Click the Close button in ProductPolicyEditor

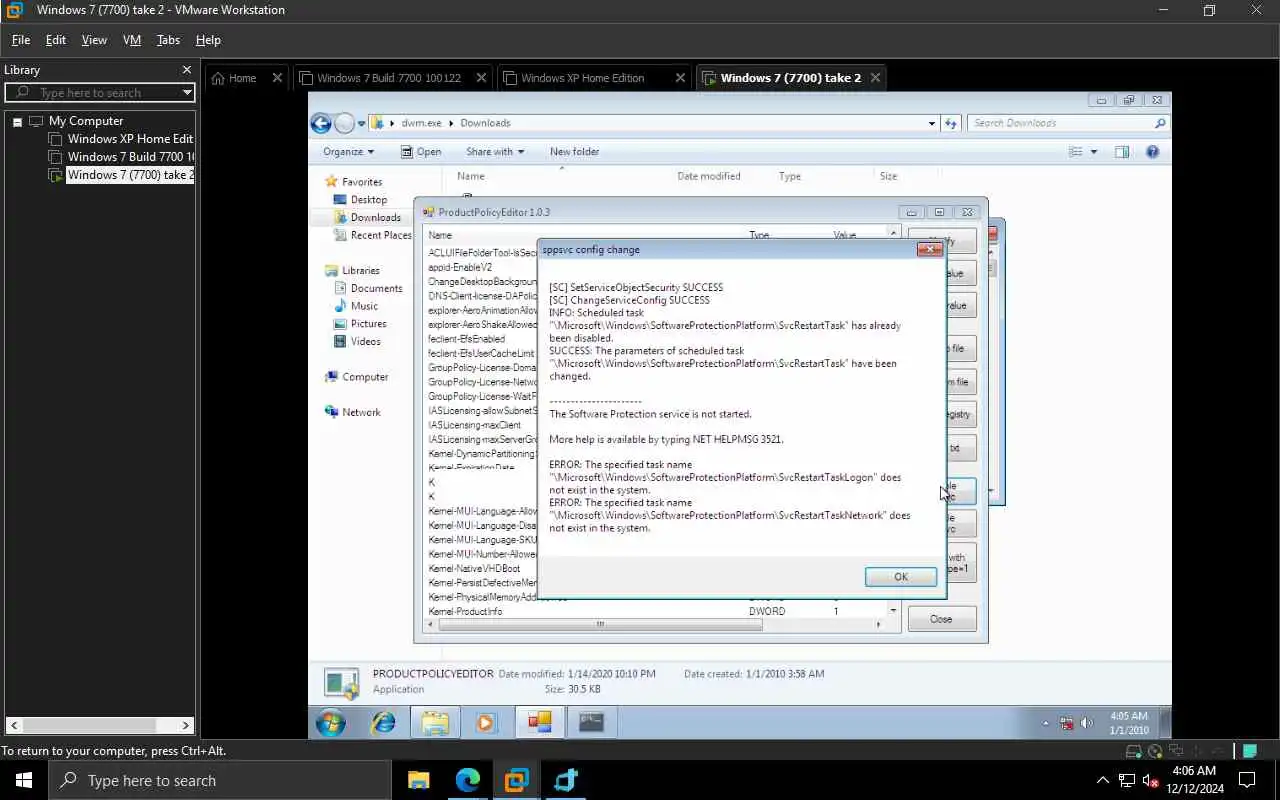pos(941,619)
